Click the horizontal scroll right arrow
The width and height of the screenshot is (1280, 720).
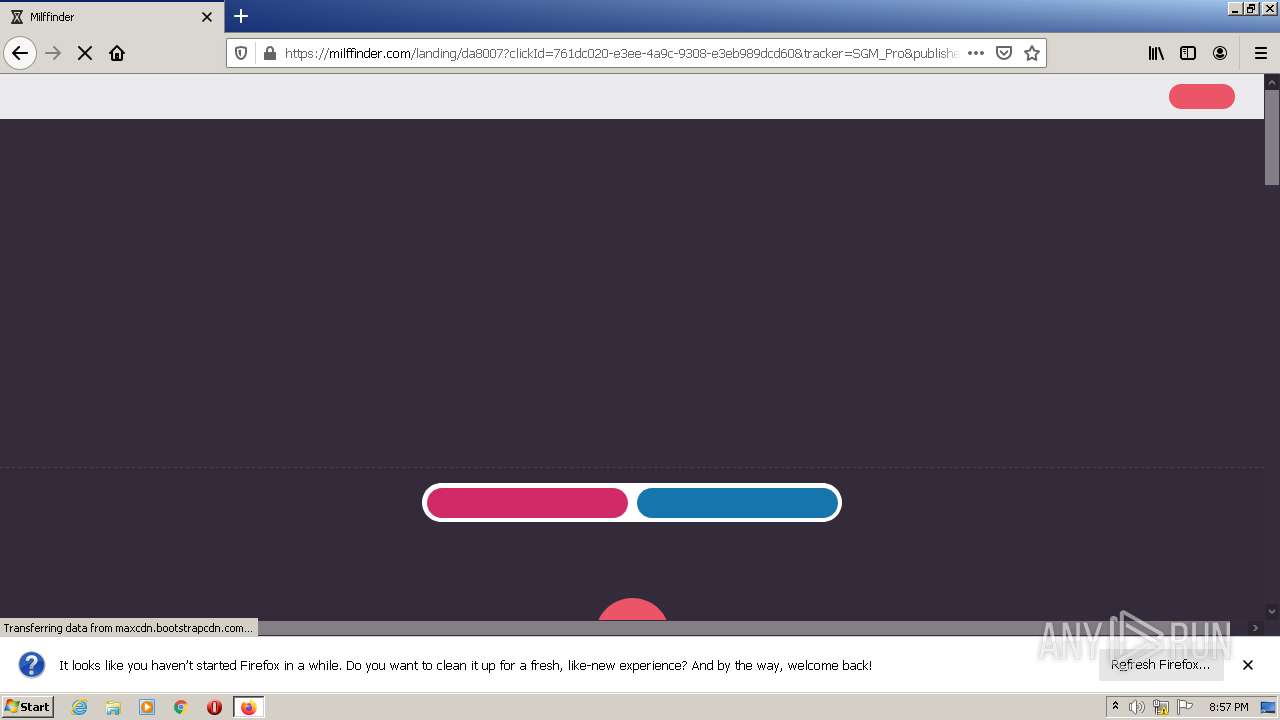coord(1256,628)
